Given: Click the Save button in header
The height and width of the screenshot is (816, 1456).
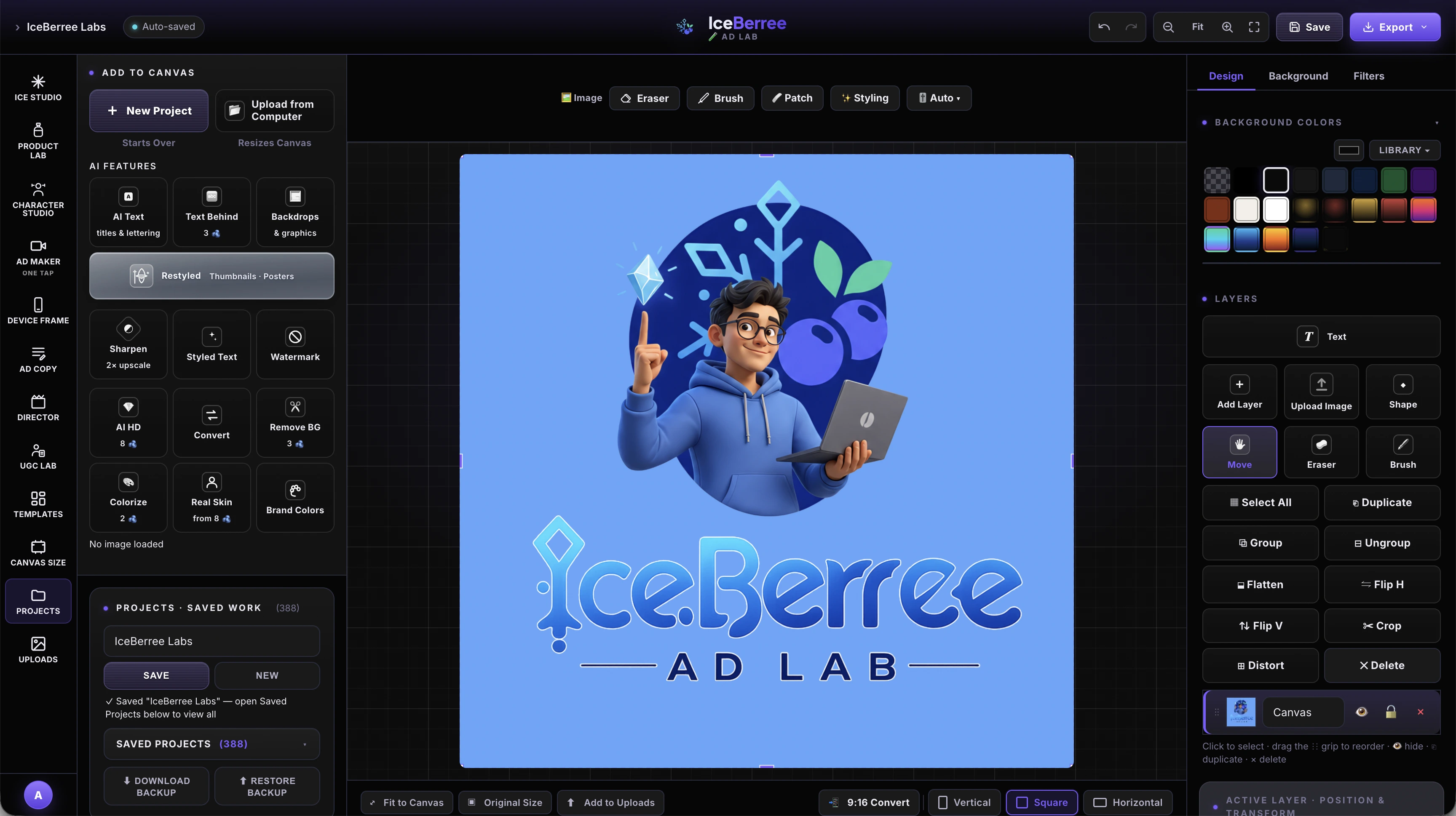Looking at the screenshot, I should 1309,27.
